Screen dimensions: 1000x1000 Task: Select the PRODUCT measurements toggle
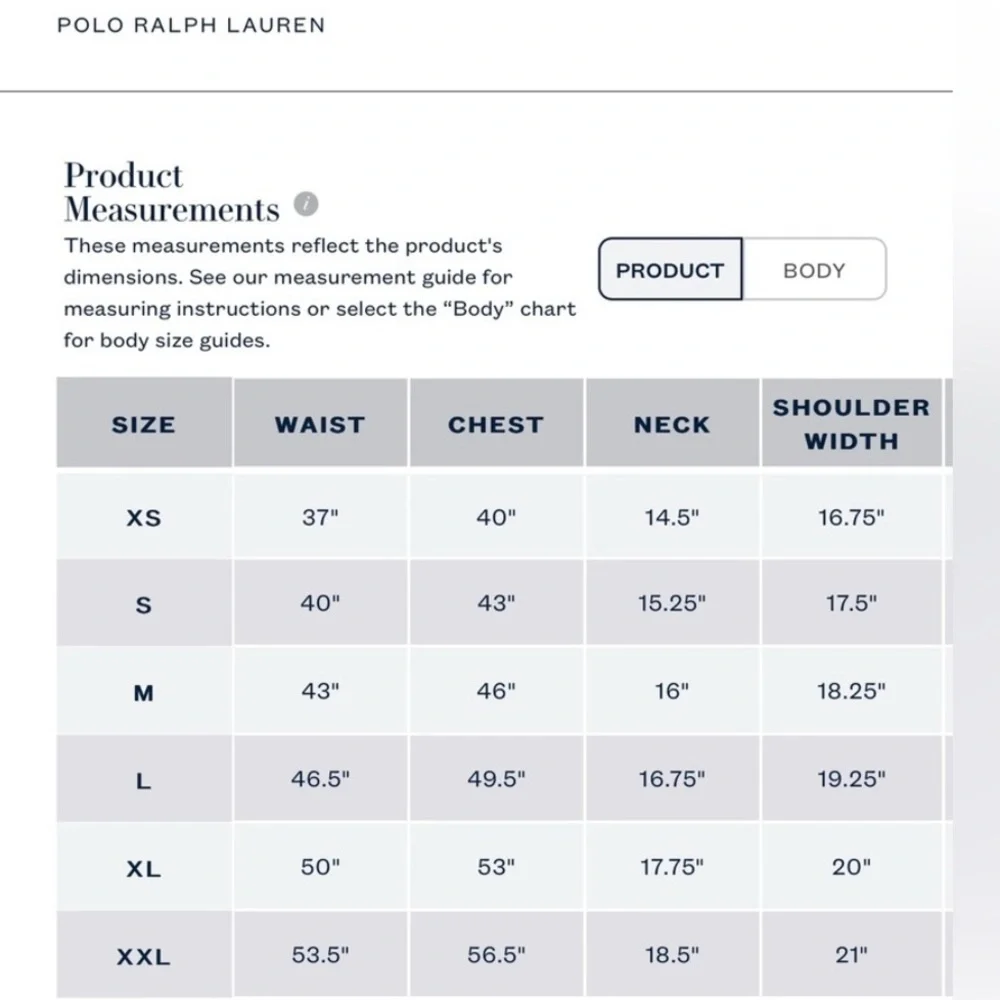670,270
